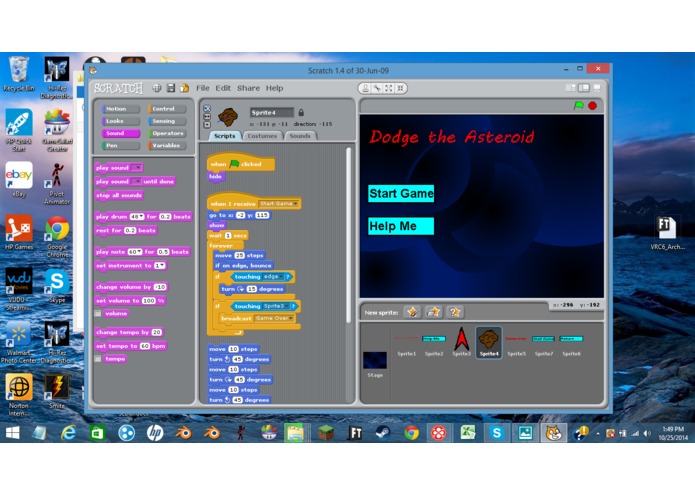This screenshot has height=494, width=695.
Task: Click Start Game button on stage
Action: pos(401,194)
